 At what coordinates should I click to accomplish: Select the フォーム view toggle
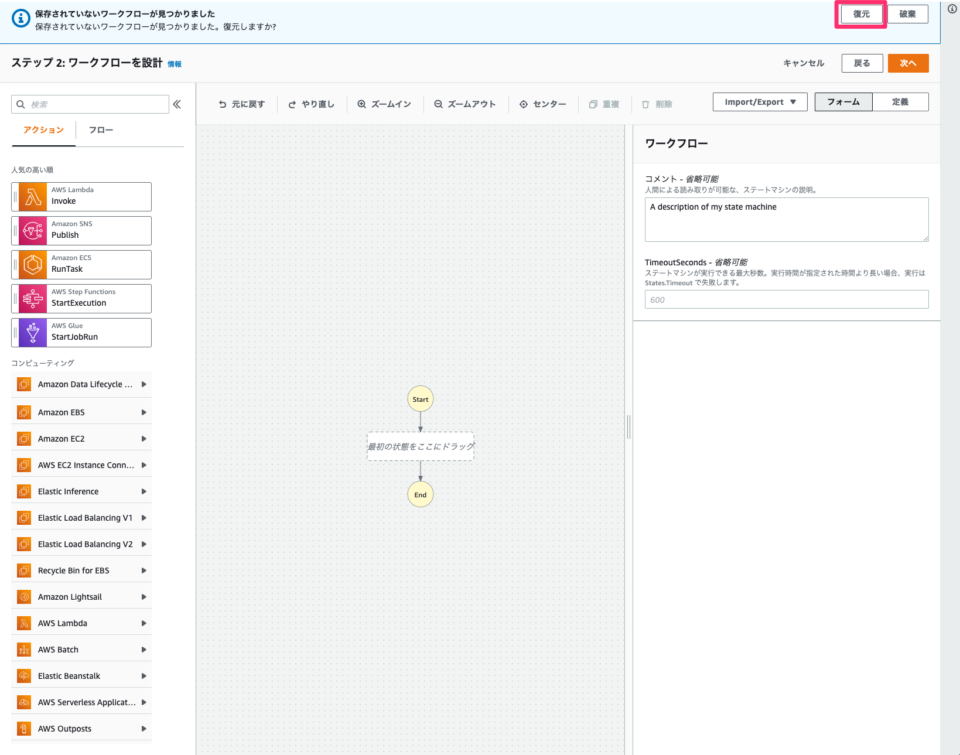[843, 102]
